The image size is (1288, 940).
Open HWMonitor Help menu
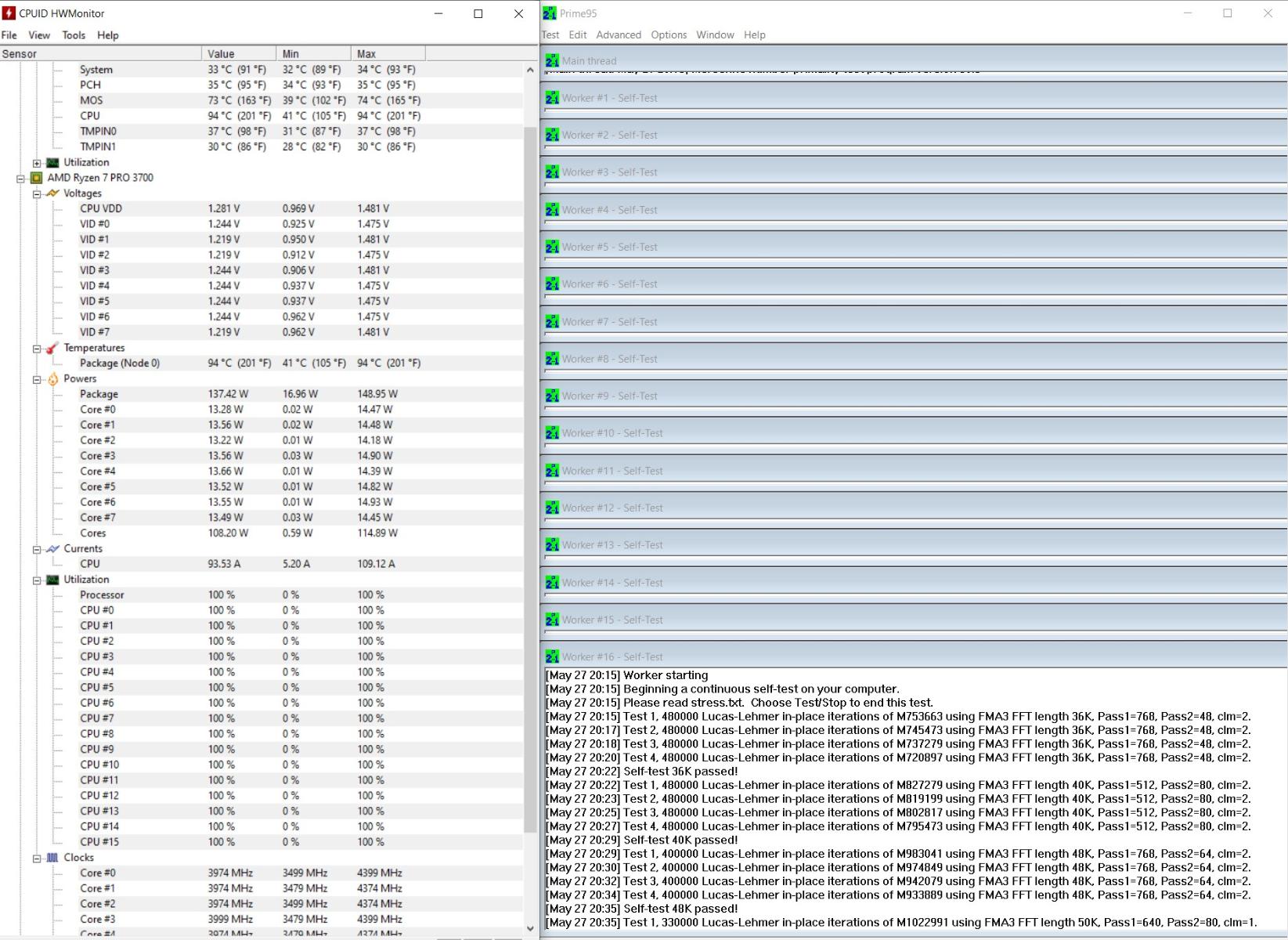[108, 35]
